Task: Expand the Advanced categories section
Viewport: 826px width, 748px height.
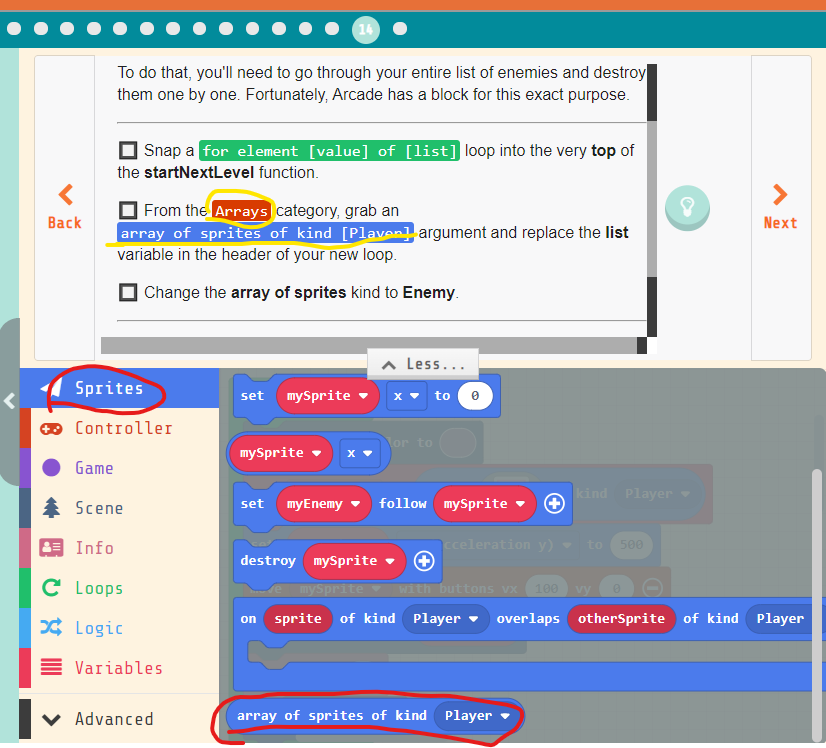Action: click(119, 719)
